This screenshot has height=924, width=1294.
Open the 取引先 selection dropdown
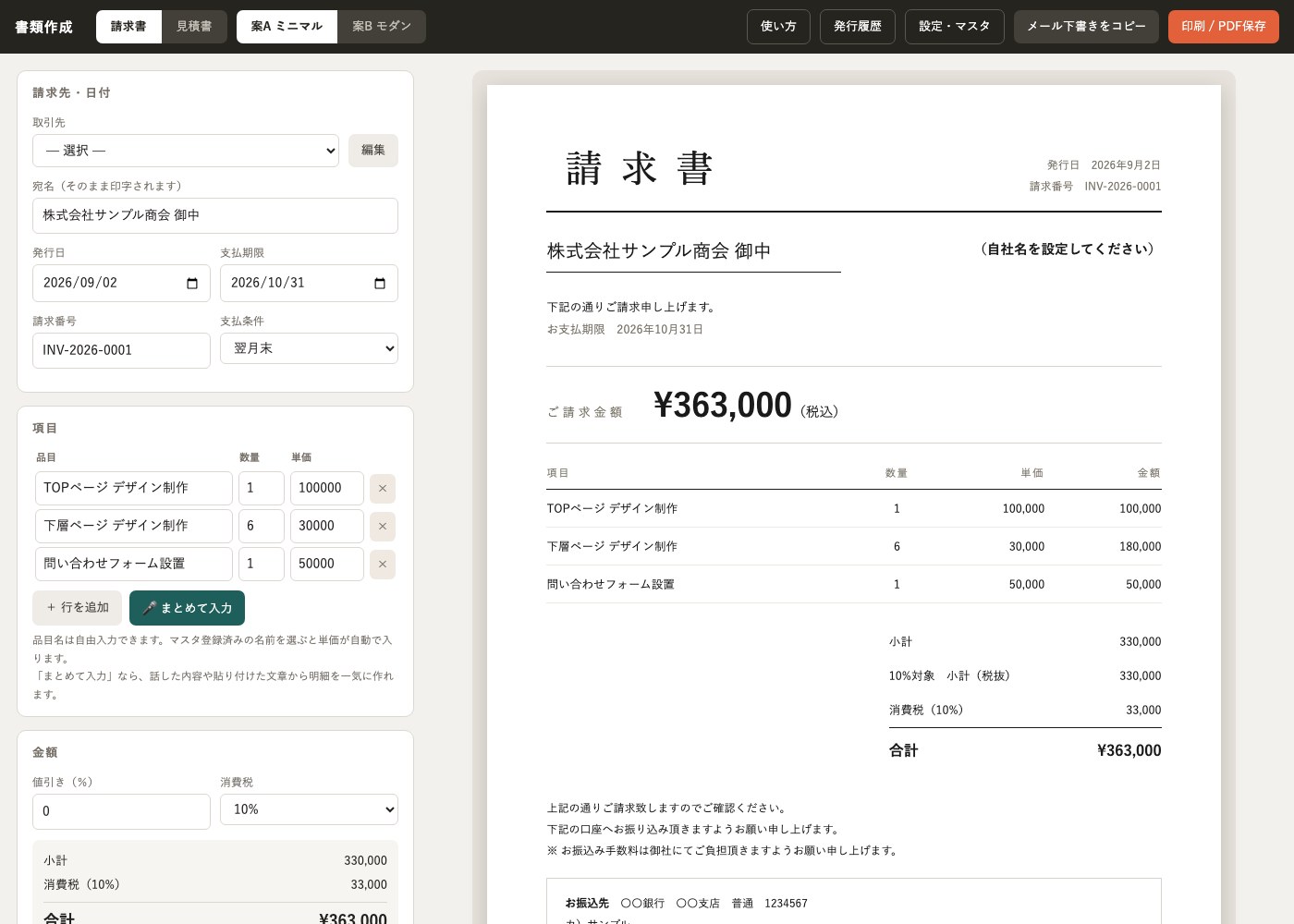pyautogui.click(x=186, y=151)
